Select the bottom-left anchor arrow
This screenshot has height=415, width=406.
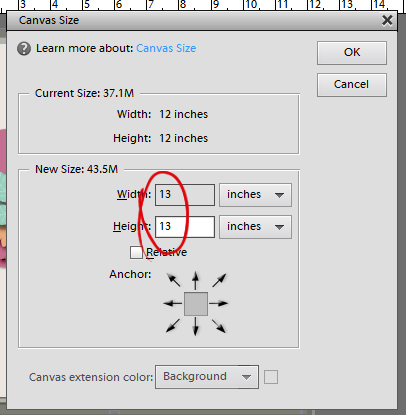pyautogui.click(x=173, y=326)
